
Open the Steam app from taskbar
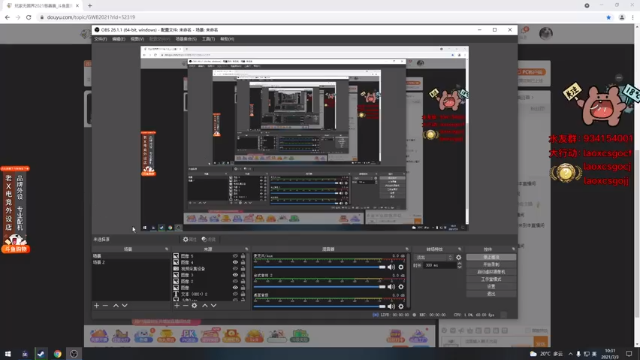[41, 354]
